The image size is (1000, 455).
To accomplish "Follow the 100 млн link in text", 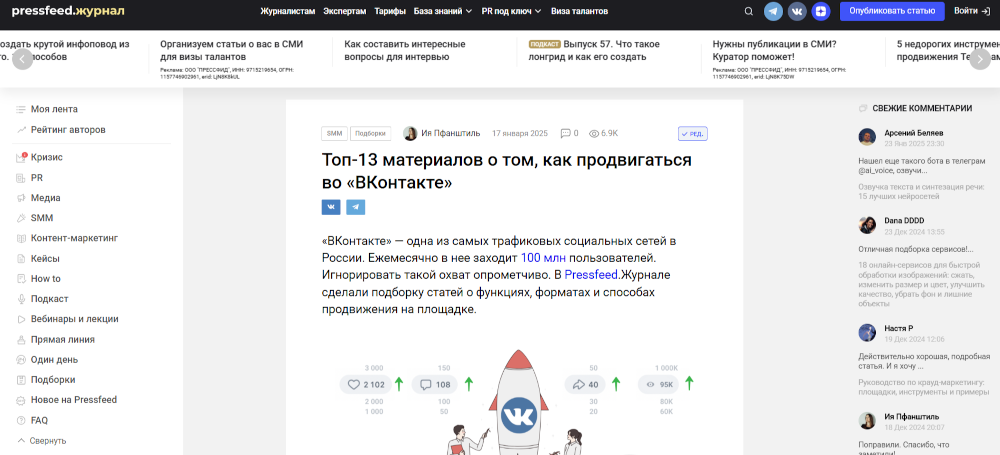I will (x=543, y=258).
